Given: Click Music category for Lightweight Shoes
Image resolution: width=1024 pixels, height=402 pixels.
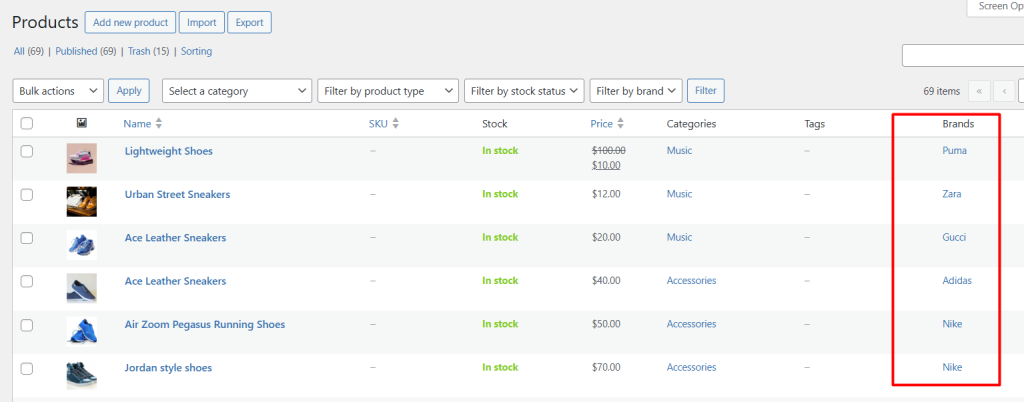Looking at the screenshot, I should 679,151.
